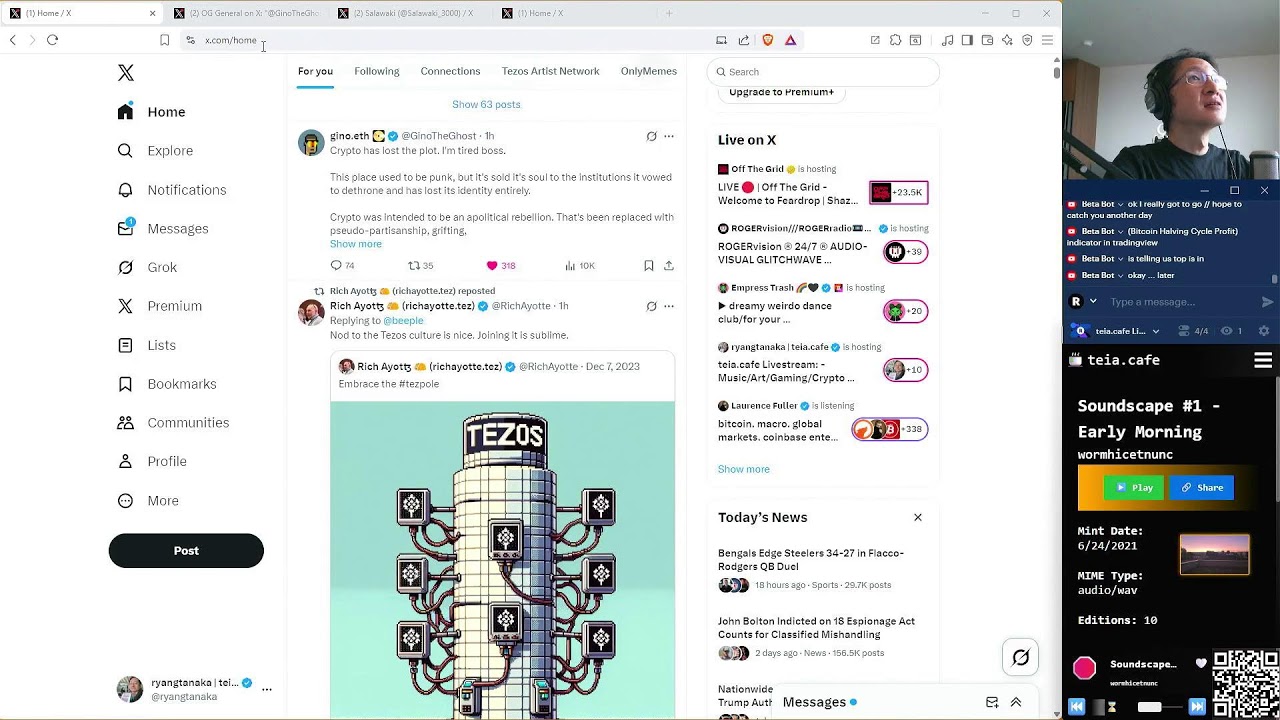This screenshot has width=1280, height=720.
Task: Open Bookmarks in the sidebar
Action: coord(166,384)
